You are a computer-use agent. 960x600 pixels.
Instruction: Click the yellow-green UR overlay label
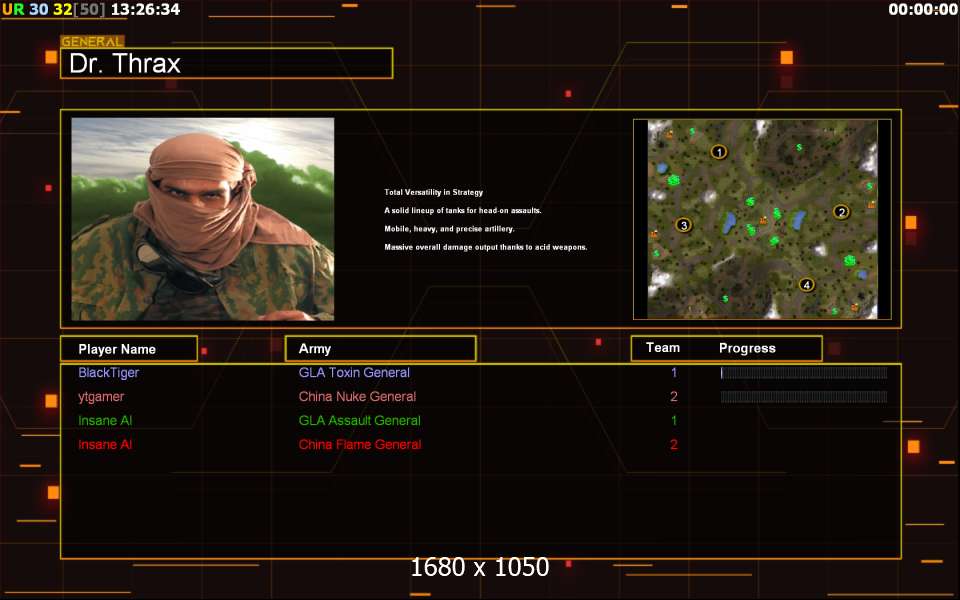click(13, 10)
